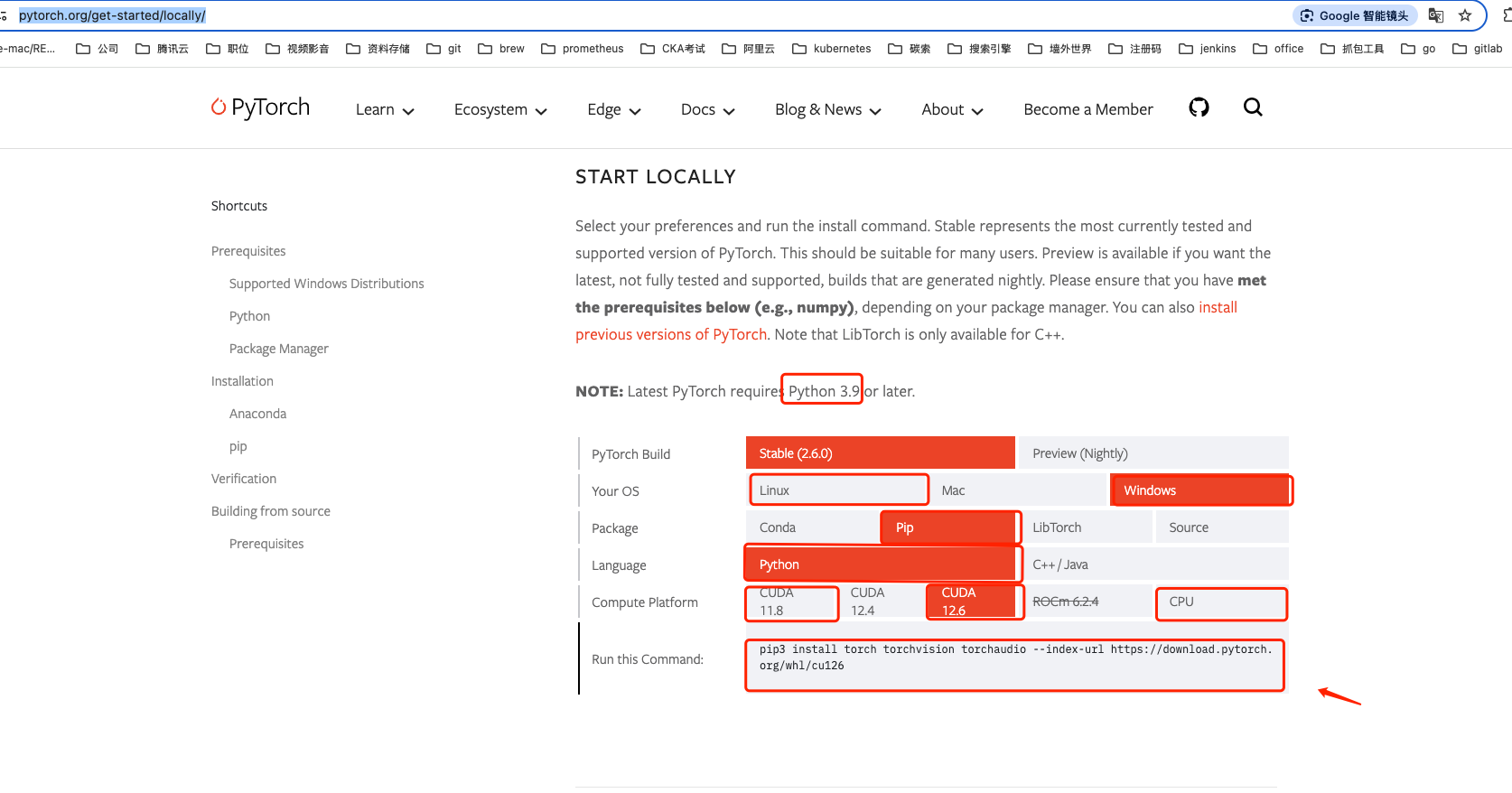Image resolution: width=1512 pixels, height=793 pixels.
Task: Select Stable (2.6.0) build option
Action: pyautogui.click(x=881, y=452)
